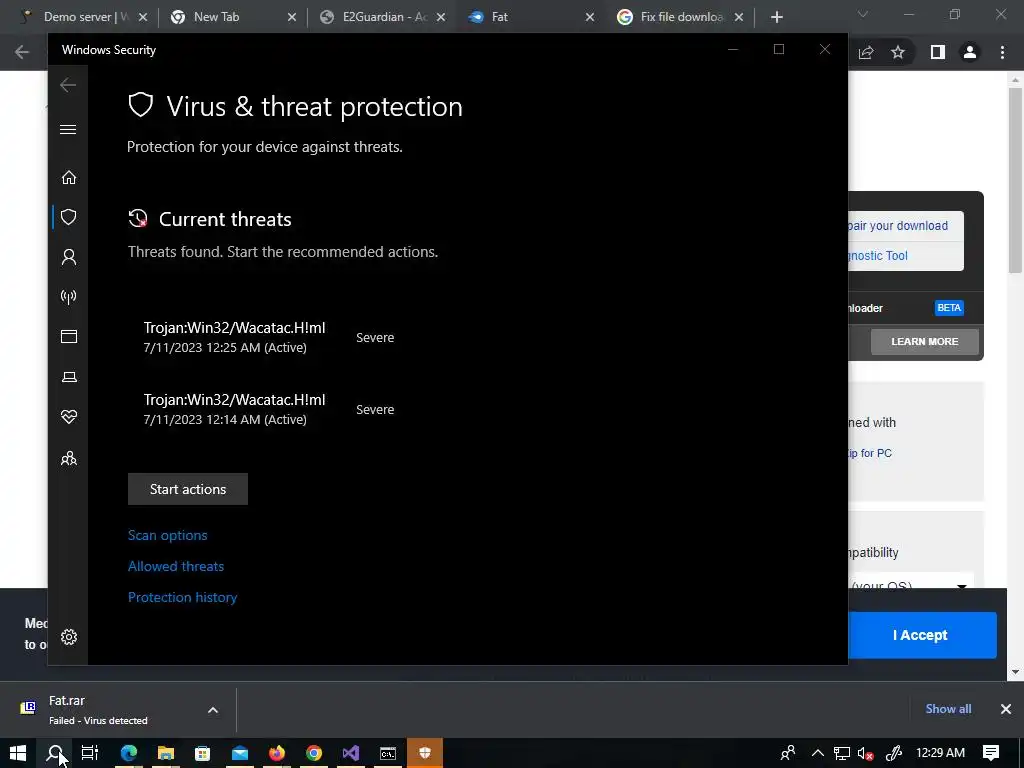The width and height of the screenshot is (1024, 768).
Task: Open muted volume tray icon
Action: click(x=865, y=753)
